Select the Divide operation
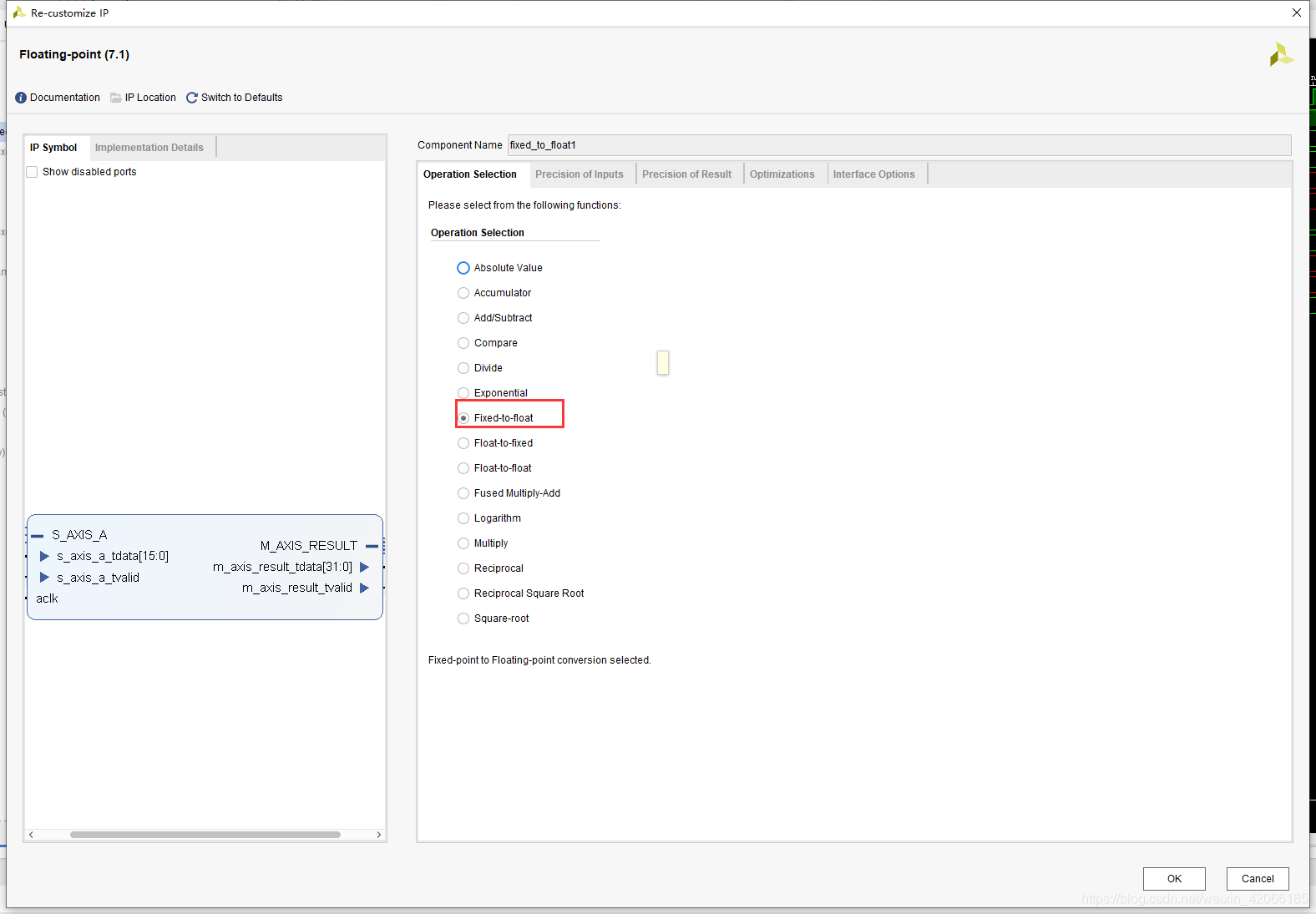 (x=463, y=368)
